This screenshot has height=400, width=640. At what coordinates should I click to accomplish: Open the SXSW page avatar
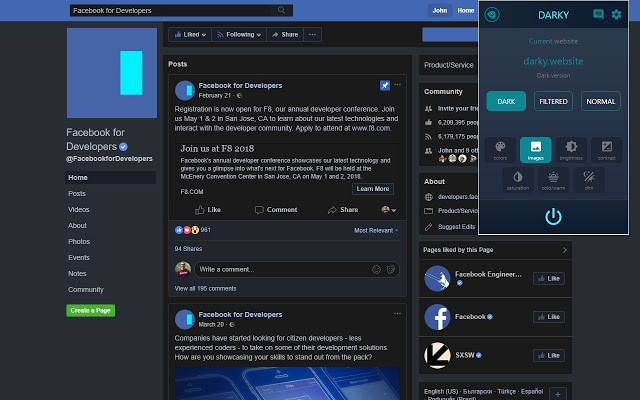tap(437, 355)
